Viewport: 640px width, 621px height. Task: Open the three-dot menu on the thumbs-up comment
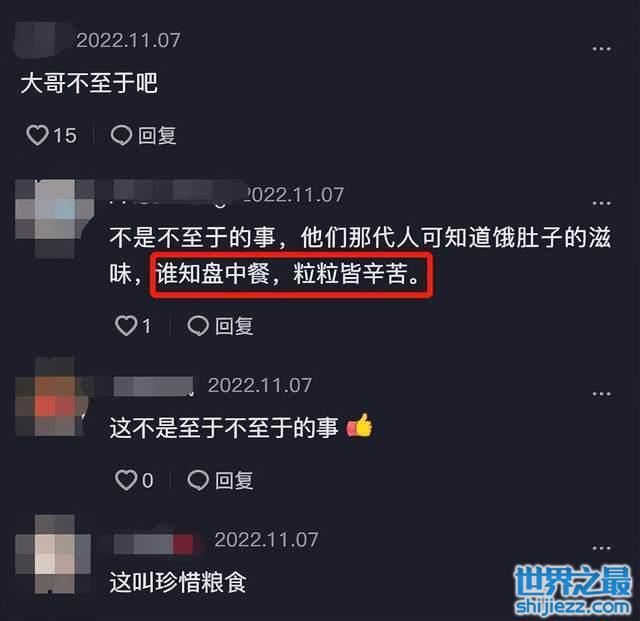[x=601, y=394]
